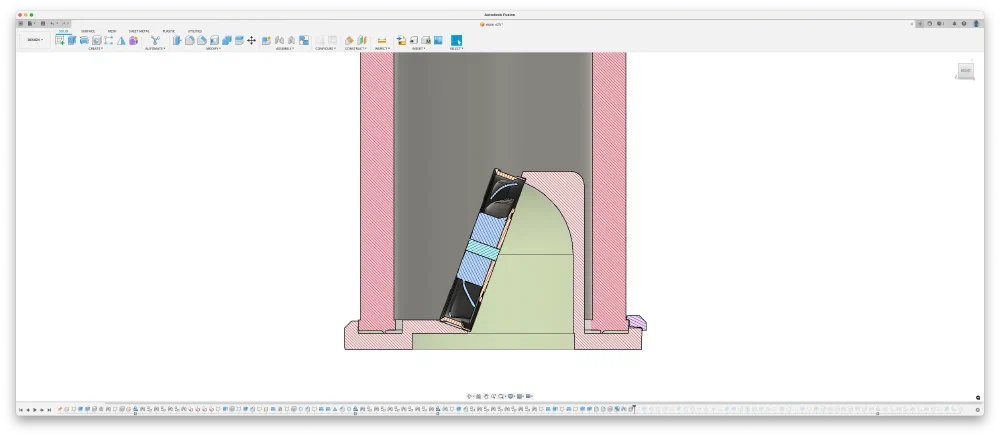This screenshot has height=437, width=1000.
Task: Activate the Select arrow tool
Action: pos(457,40)
